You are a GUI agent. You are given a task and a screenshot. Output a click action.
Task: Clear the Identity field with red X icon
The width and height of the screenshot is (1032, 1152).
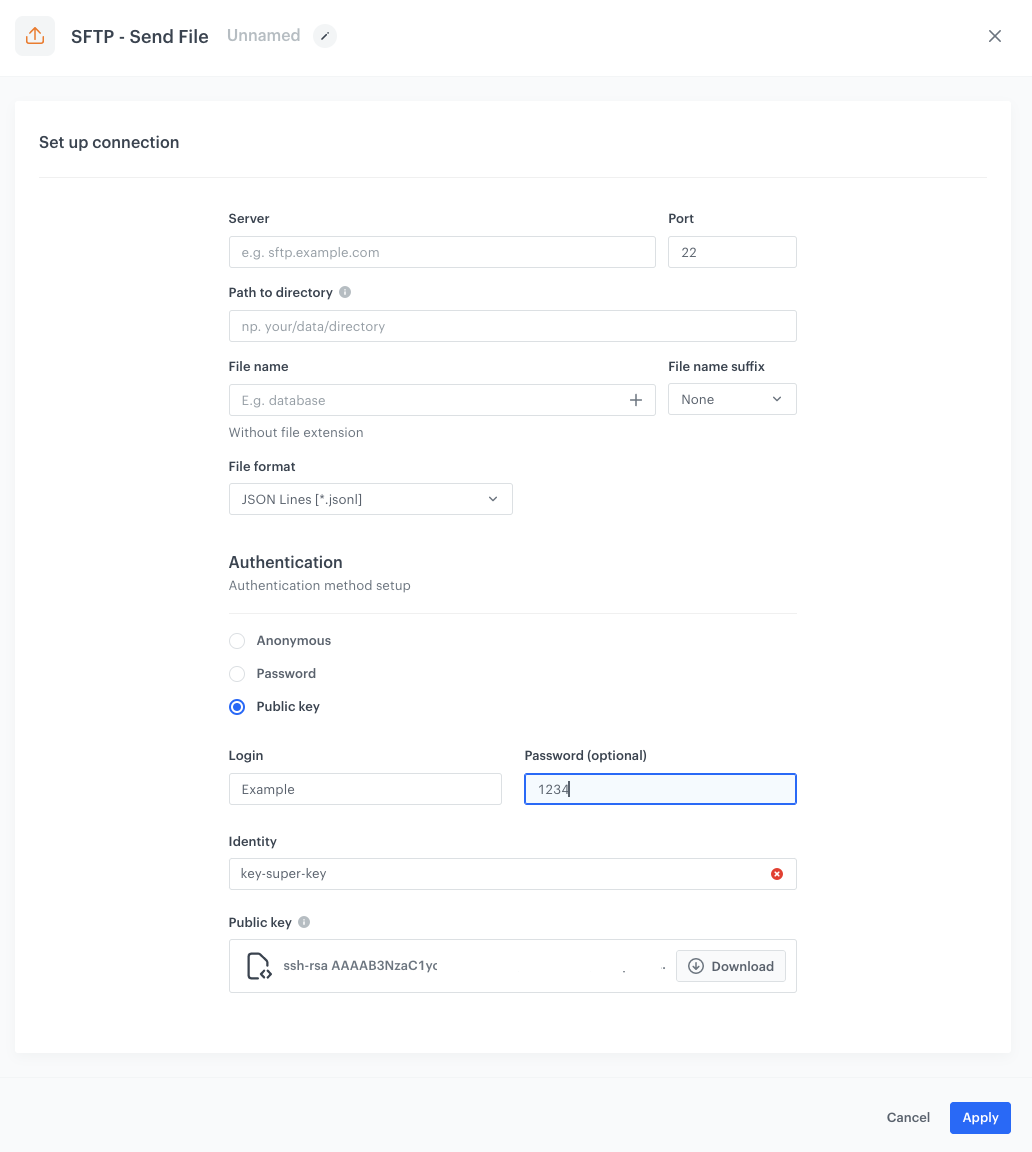tap(777, 874)
